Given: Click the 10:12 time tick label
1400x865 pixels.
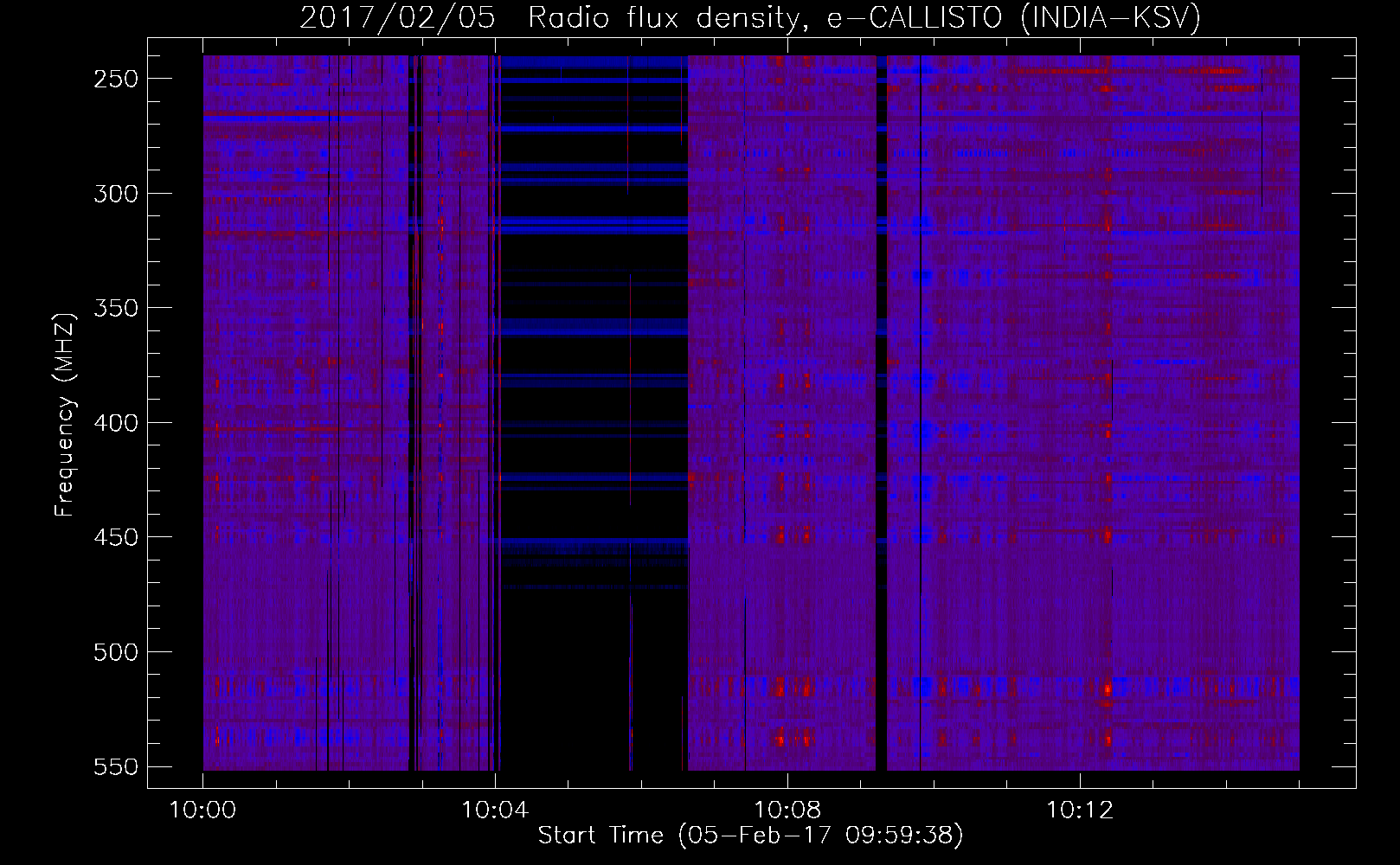Looking at the screenshot, I should [x=1080, y=811].
